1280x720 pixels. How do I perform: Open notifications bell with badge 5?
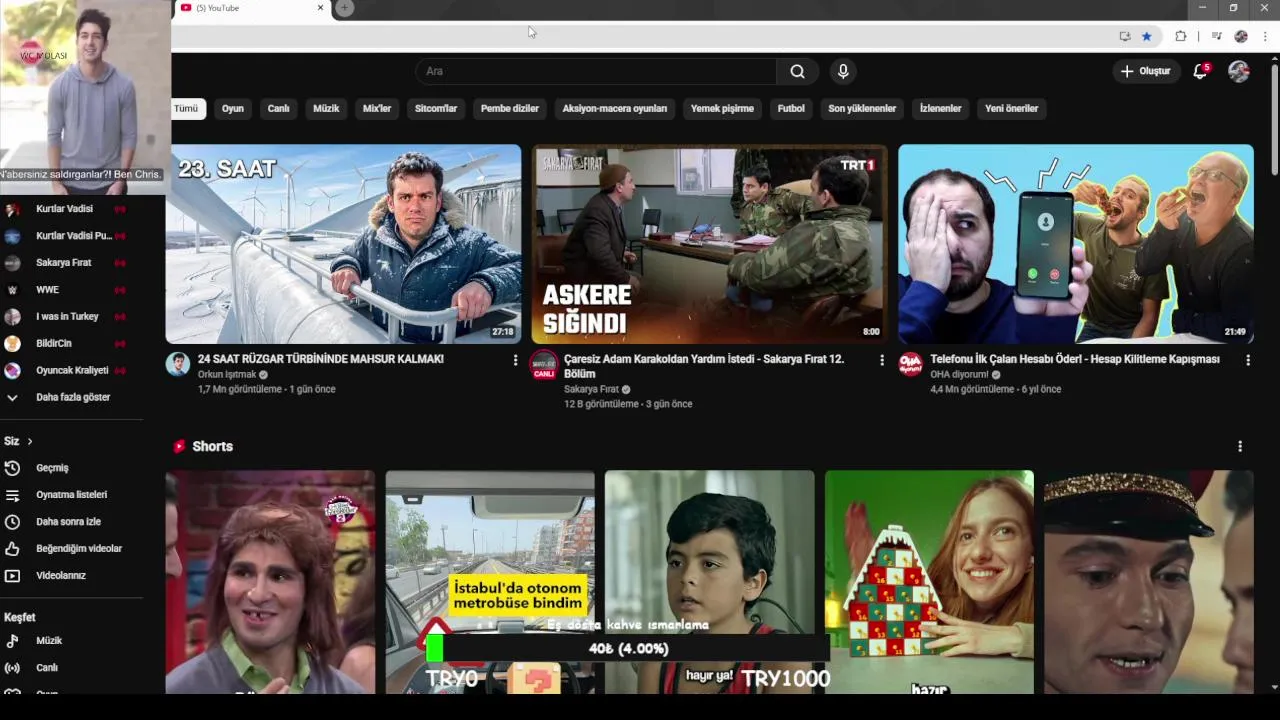click(1200, 71)
